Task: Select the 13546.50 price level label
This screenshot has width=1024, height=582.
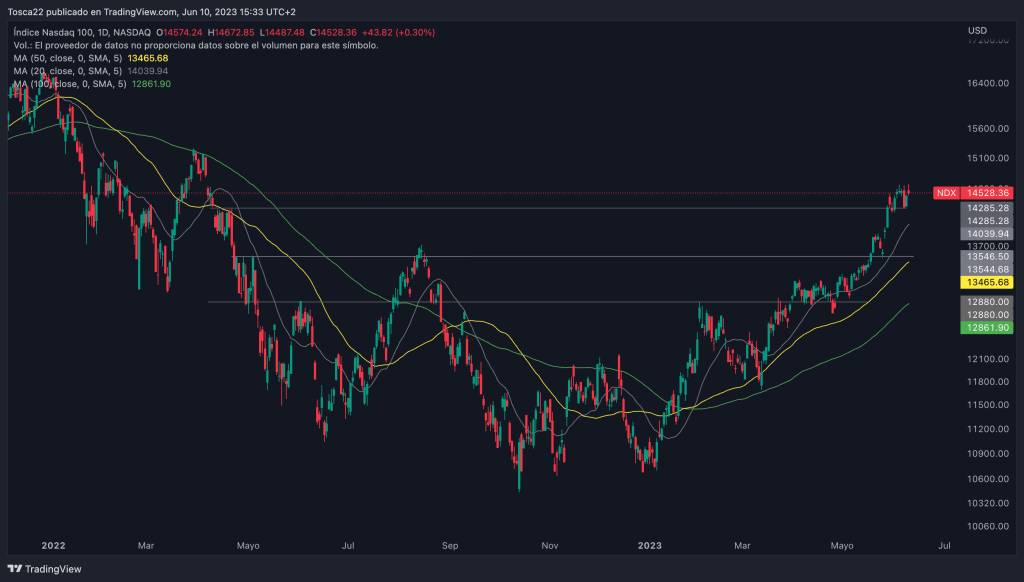Action: tap(986, 257)
